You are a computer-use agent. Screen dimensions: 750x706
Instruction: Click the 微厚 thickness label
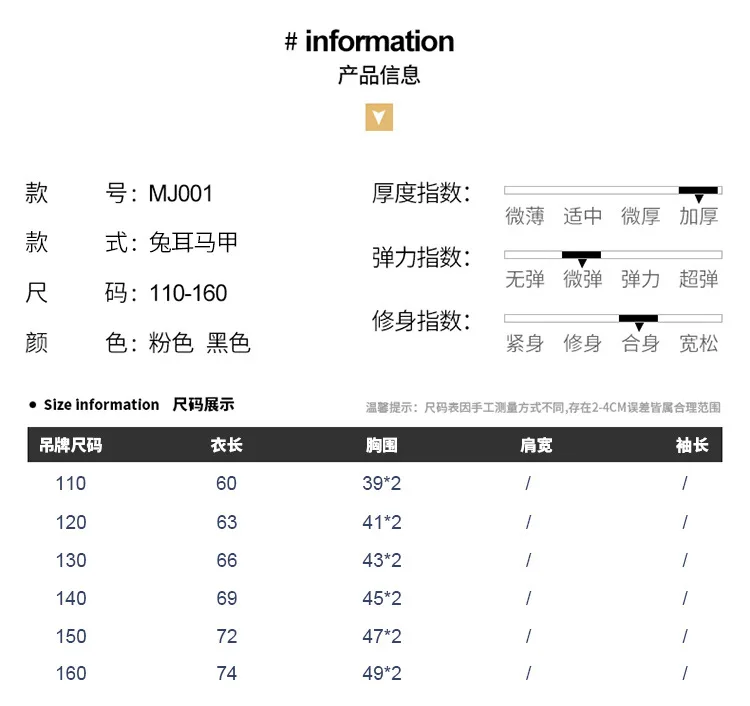(640, 216)
